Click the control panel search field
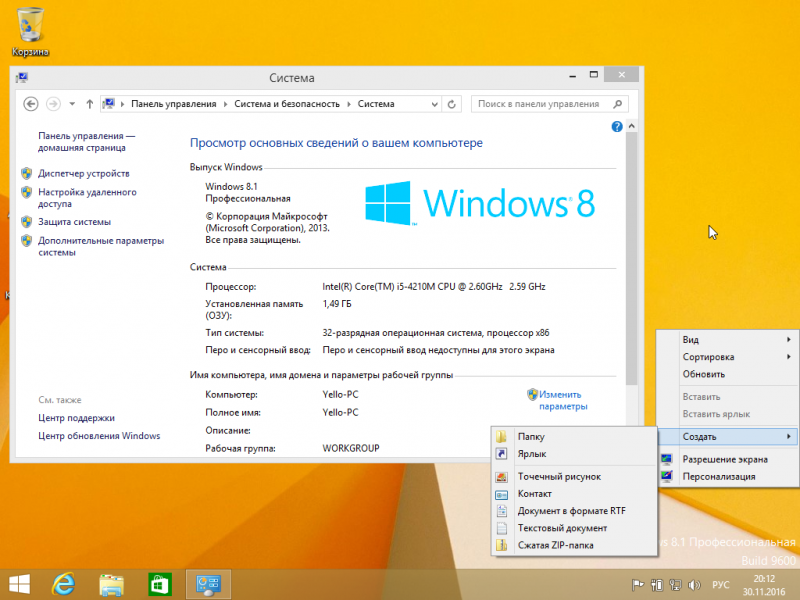Viewport: 800px width, 600px height. [x=549, y=104]
